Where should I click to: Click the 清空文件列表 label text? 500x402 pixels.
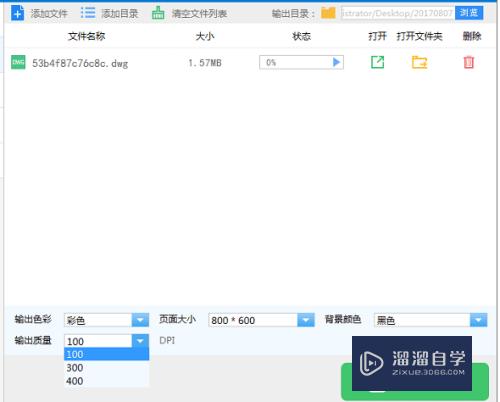pos(199,13)
